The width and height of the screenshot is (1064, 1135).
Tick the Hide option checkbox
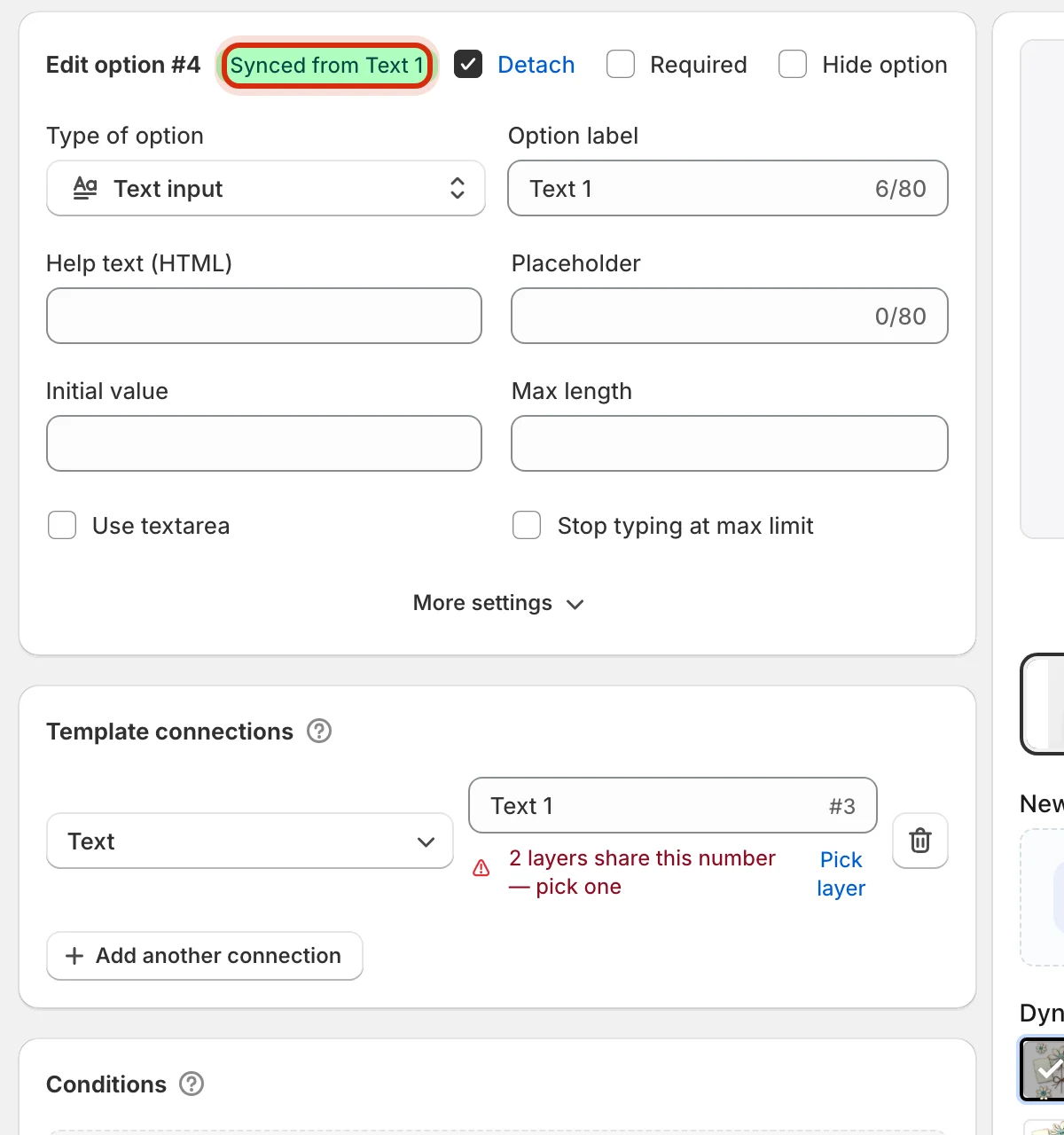pos(793,64)
